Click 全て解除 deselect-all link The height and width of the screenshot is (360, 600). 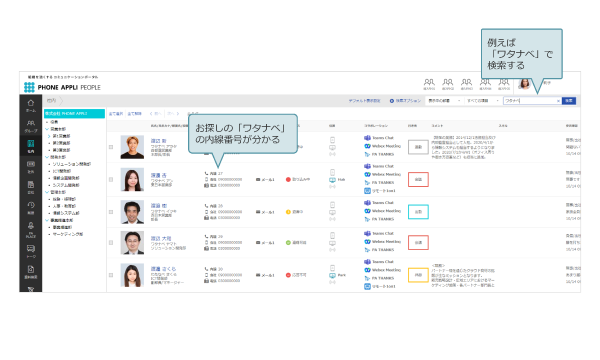pyautogui.click(x=134, y=114)
